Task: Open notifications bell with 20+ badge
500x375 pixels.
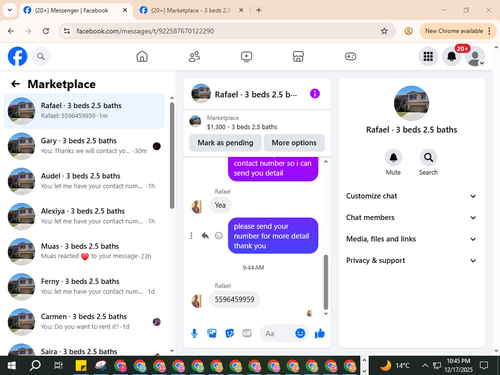Action: pyautogui.click(x=452, y=56)
